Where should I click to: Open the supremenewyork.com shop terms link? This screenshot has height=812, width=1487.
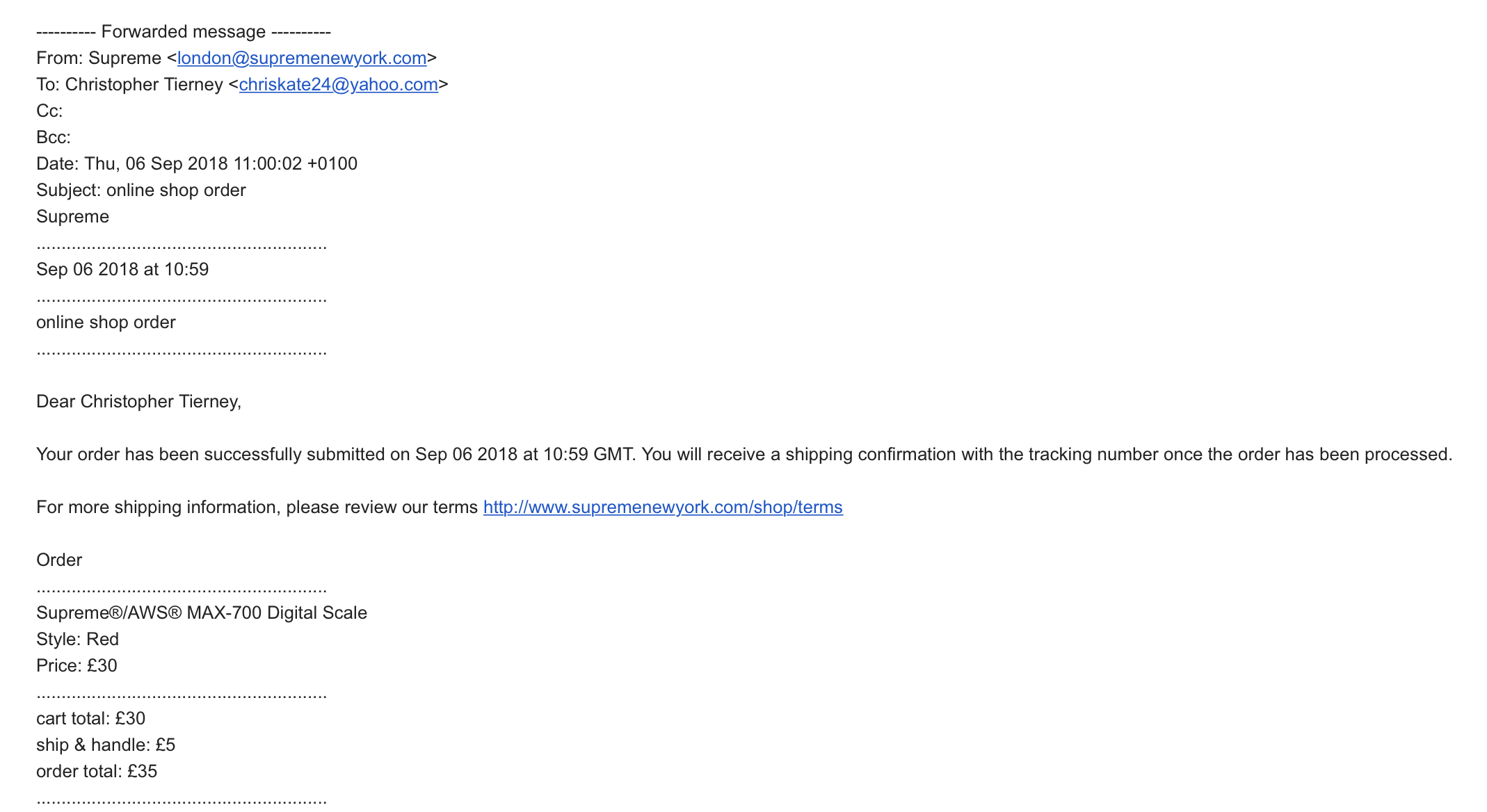tap(663, 507)
